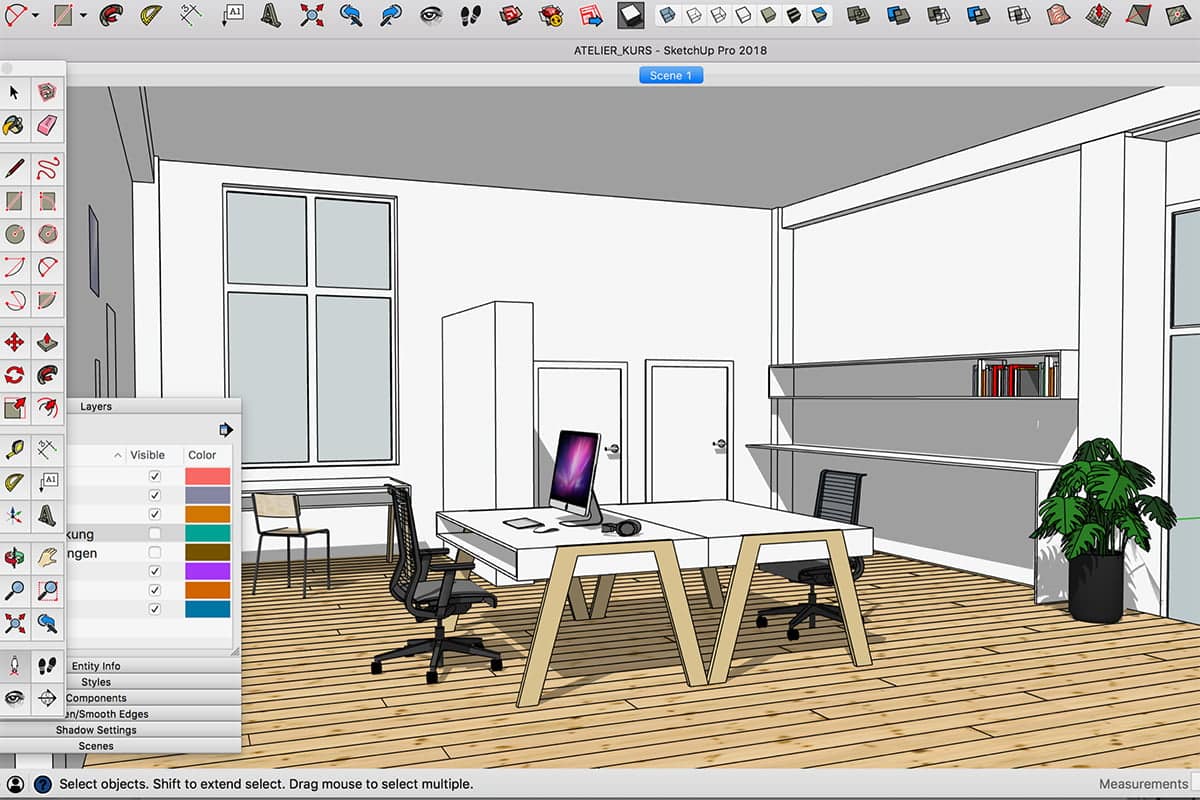Activate the Select arrow tool
This screenshot has height=800, width=1200.
[14, 93]
